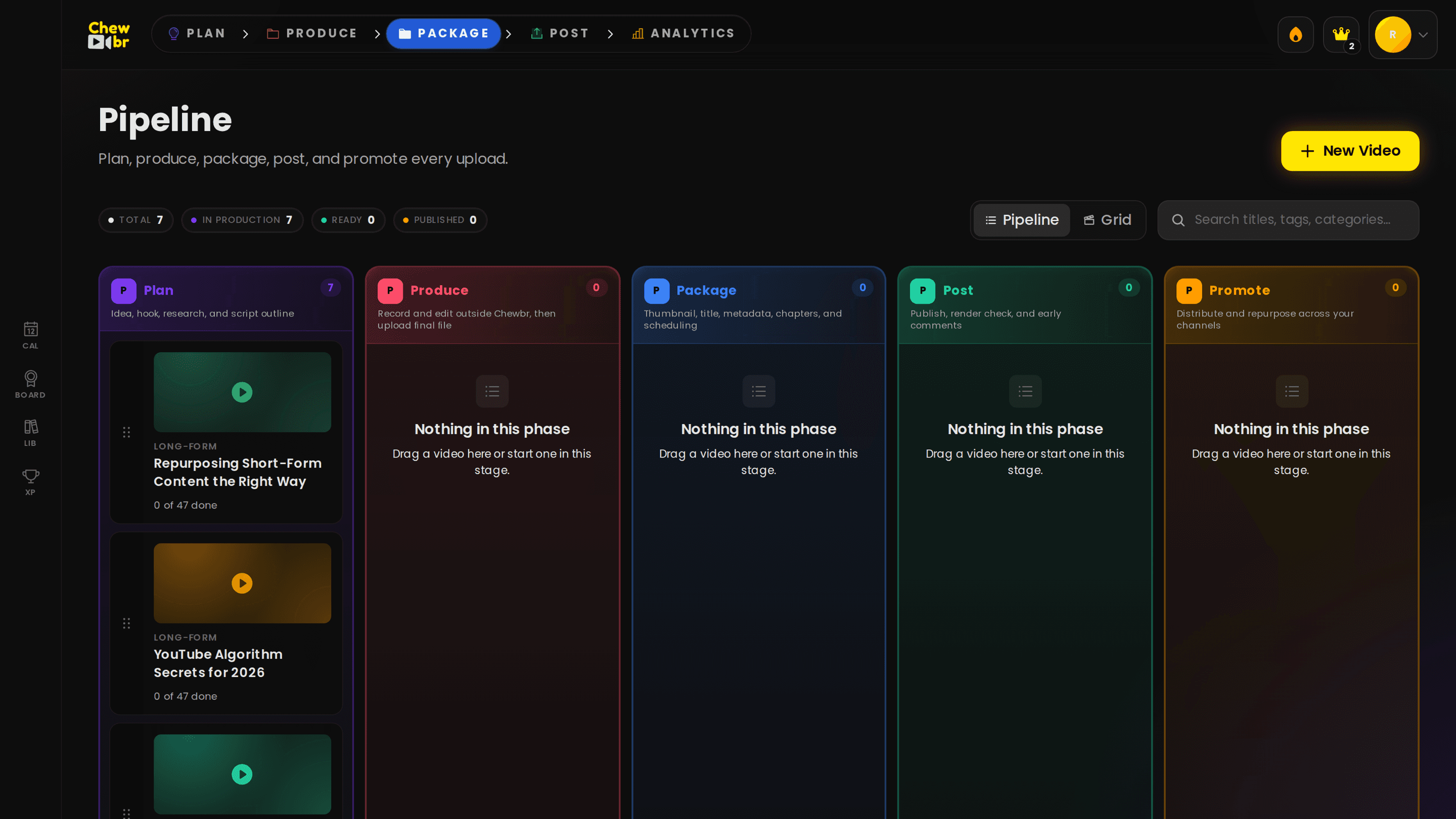Select the PACKAGE stage tab
The width and height of the screenshot is (1456, 819).
[x=444, y=33]
